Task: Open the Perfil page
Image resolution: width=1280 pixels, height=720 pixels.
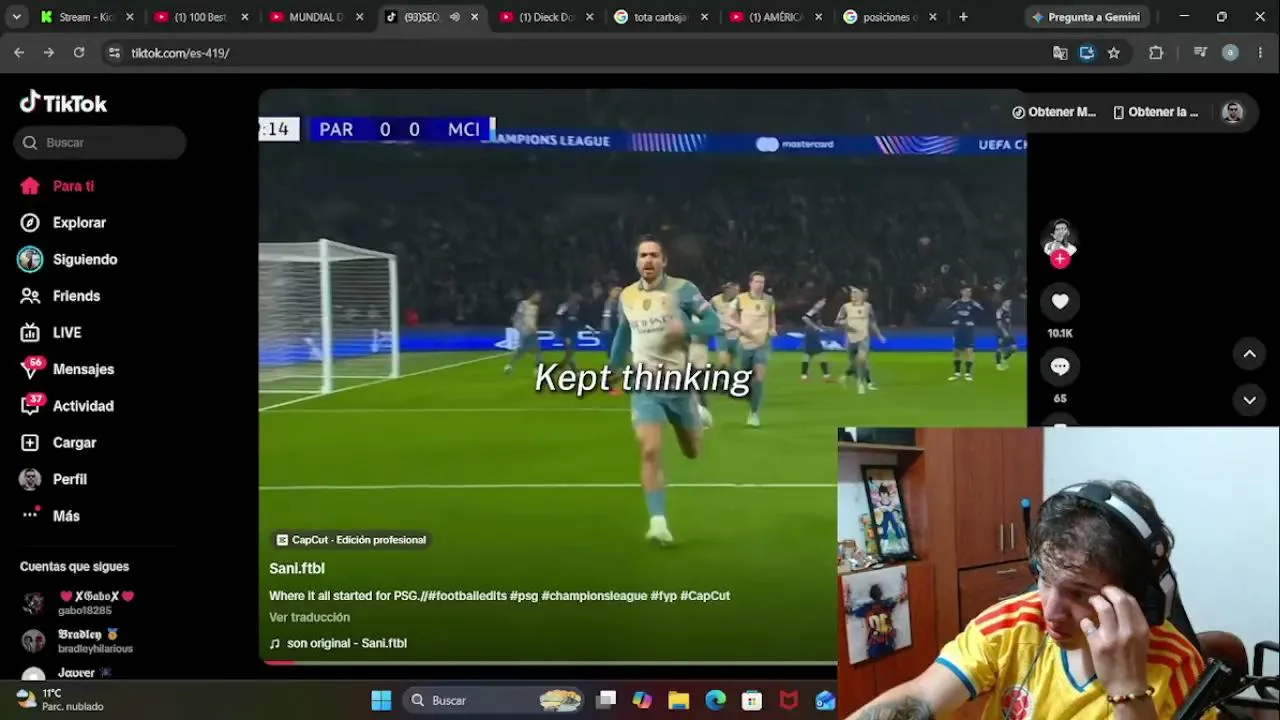Action: (x=53, y=479)
